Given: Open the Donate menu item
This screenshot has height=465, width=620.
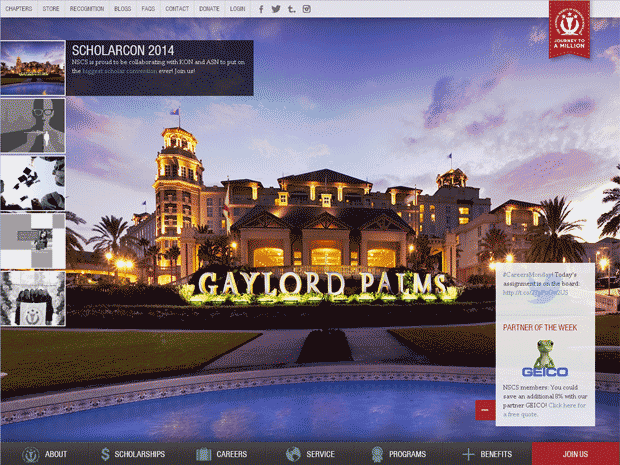Looking at the screenshot, I should (x=209, y=9).
